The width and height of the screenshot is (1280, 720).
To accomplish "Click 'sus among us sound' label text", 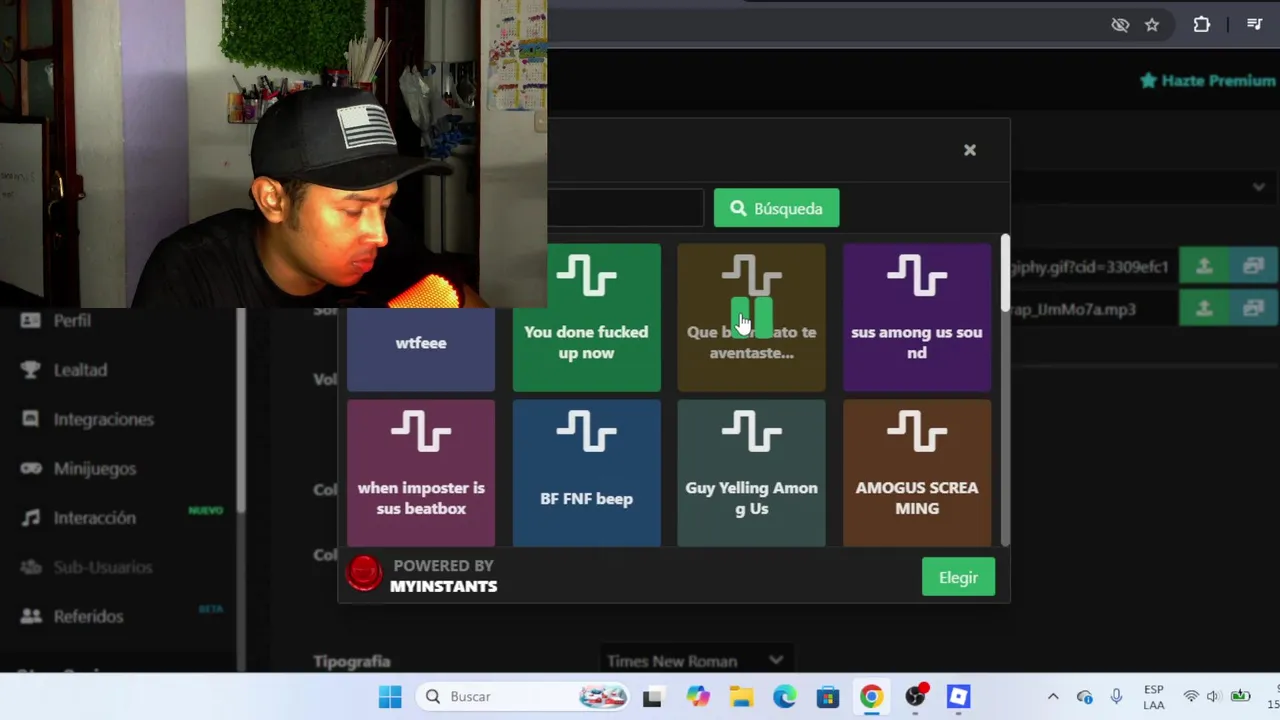I will click(x=917, y=342).
